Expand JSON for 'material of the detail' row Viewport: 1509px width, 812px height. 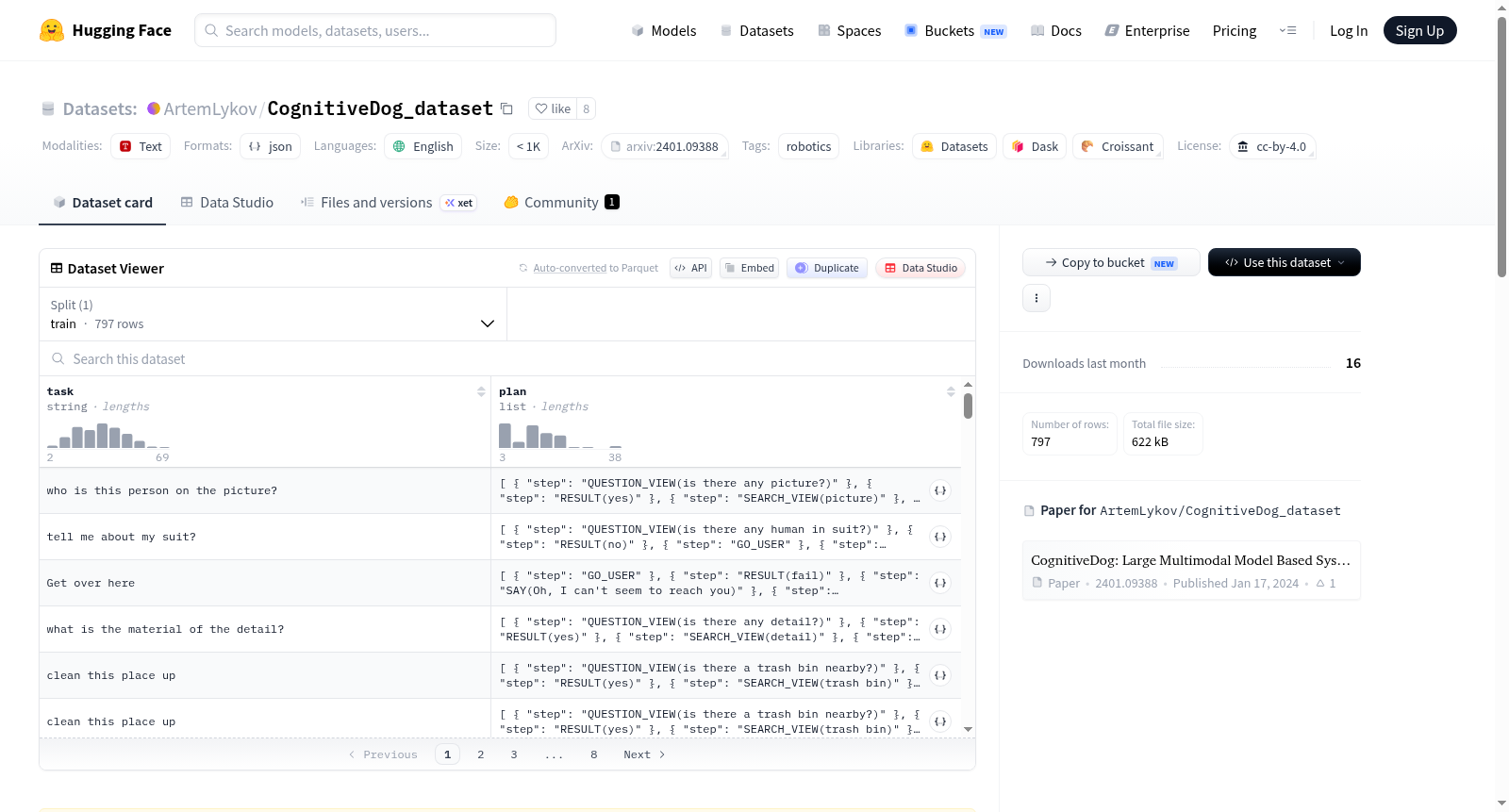coord(940,629)
